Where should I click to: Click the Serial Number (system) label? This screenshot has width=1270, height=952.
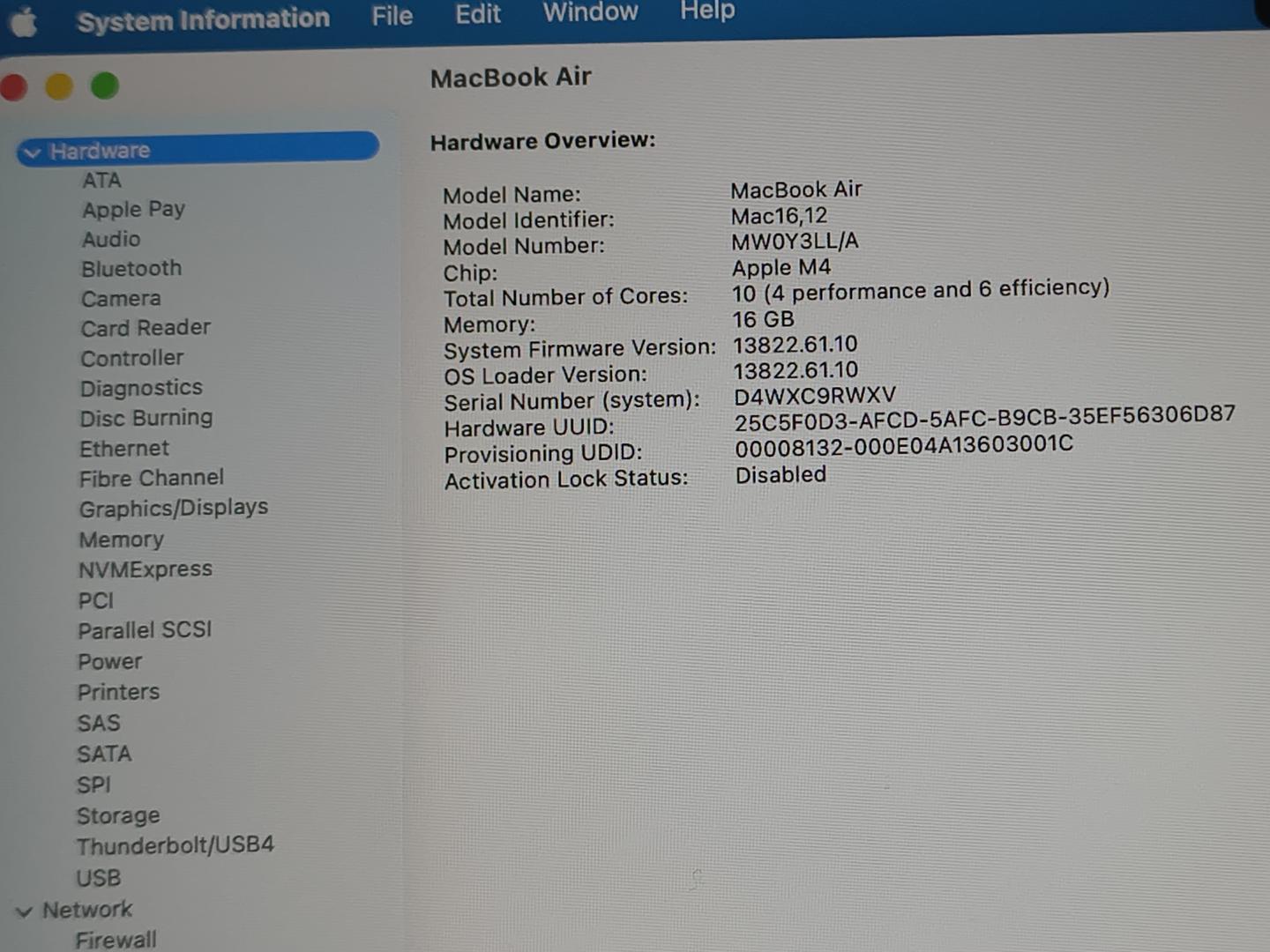[571, 401]
